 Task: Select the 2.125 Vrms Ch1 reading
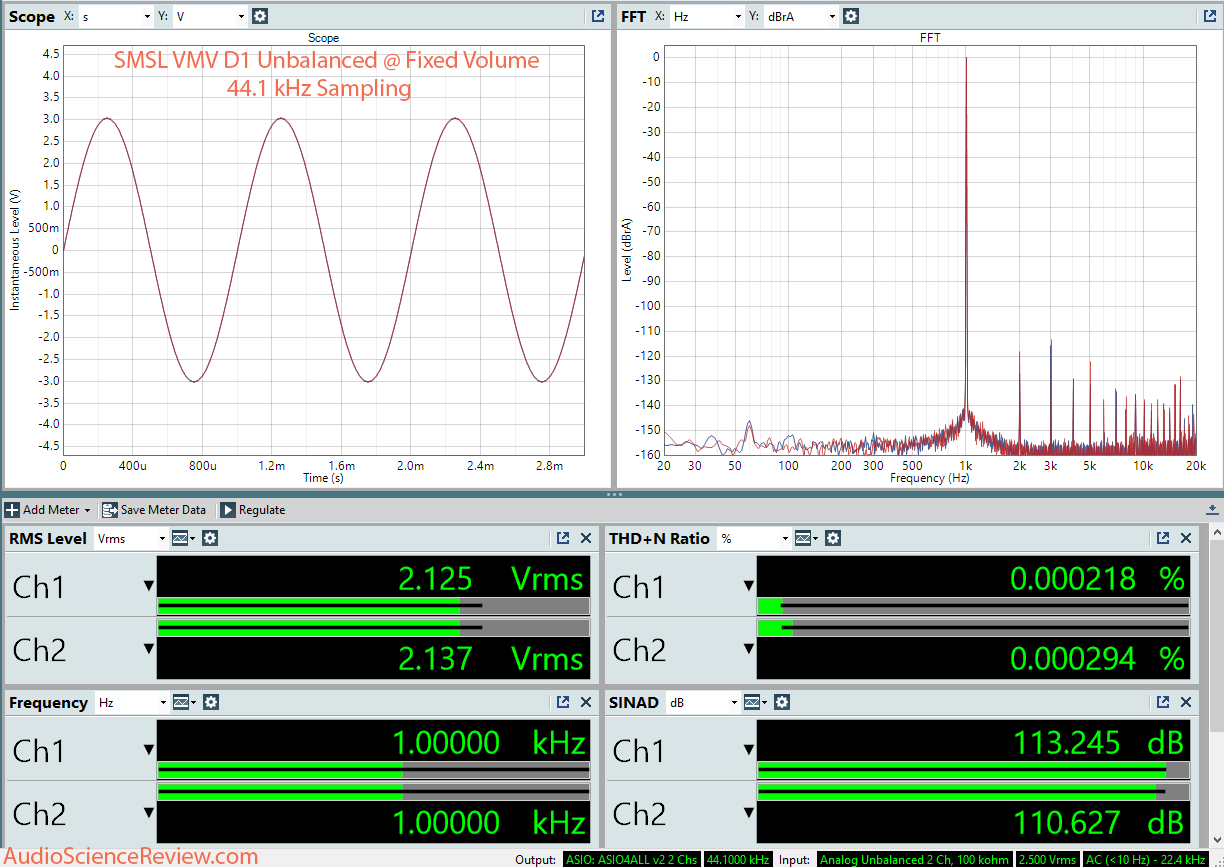click(x=490, y=578)
